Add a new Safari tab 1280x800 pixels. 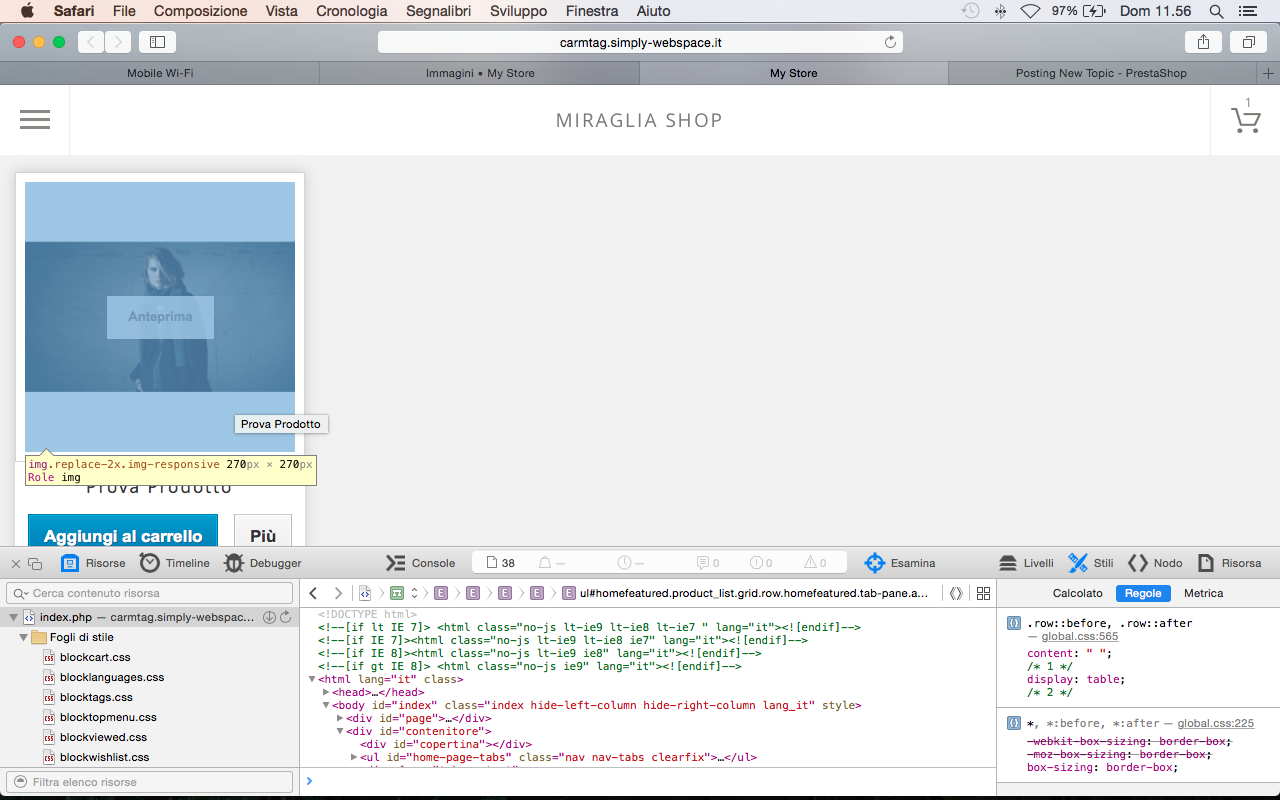(1269, 73)
